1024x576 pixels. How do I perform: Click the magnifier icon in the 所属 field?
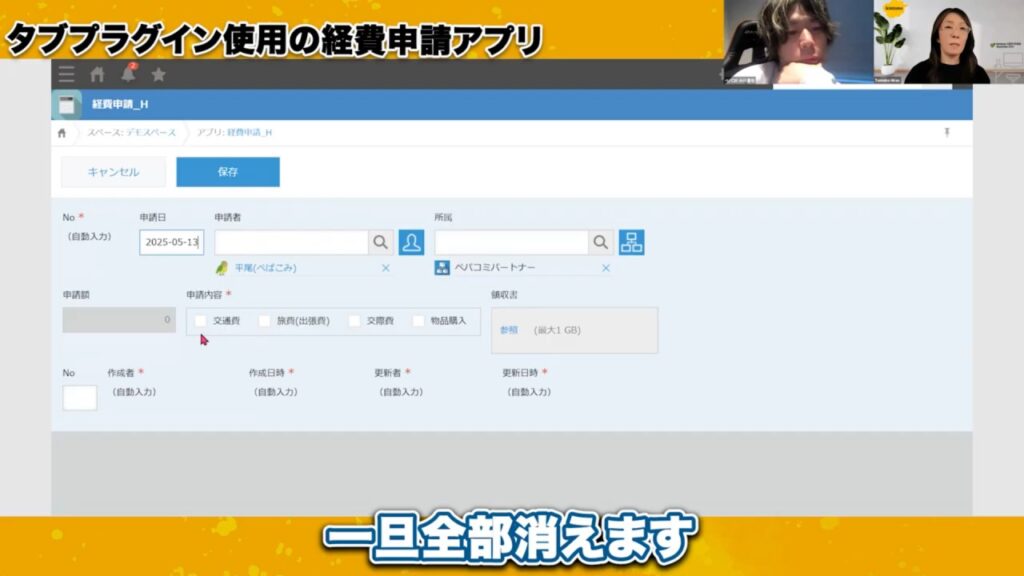point(599,241)
